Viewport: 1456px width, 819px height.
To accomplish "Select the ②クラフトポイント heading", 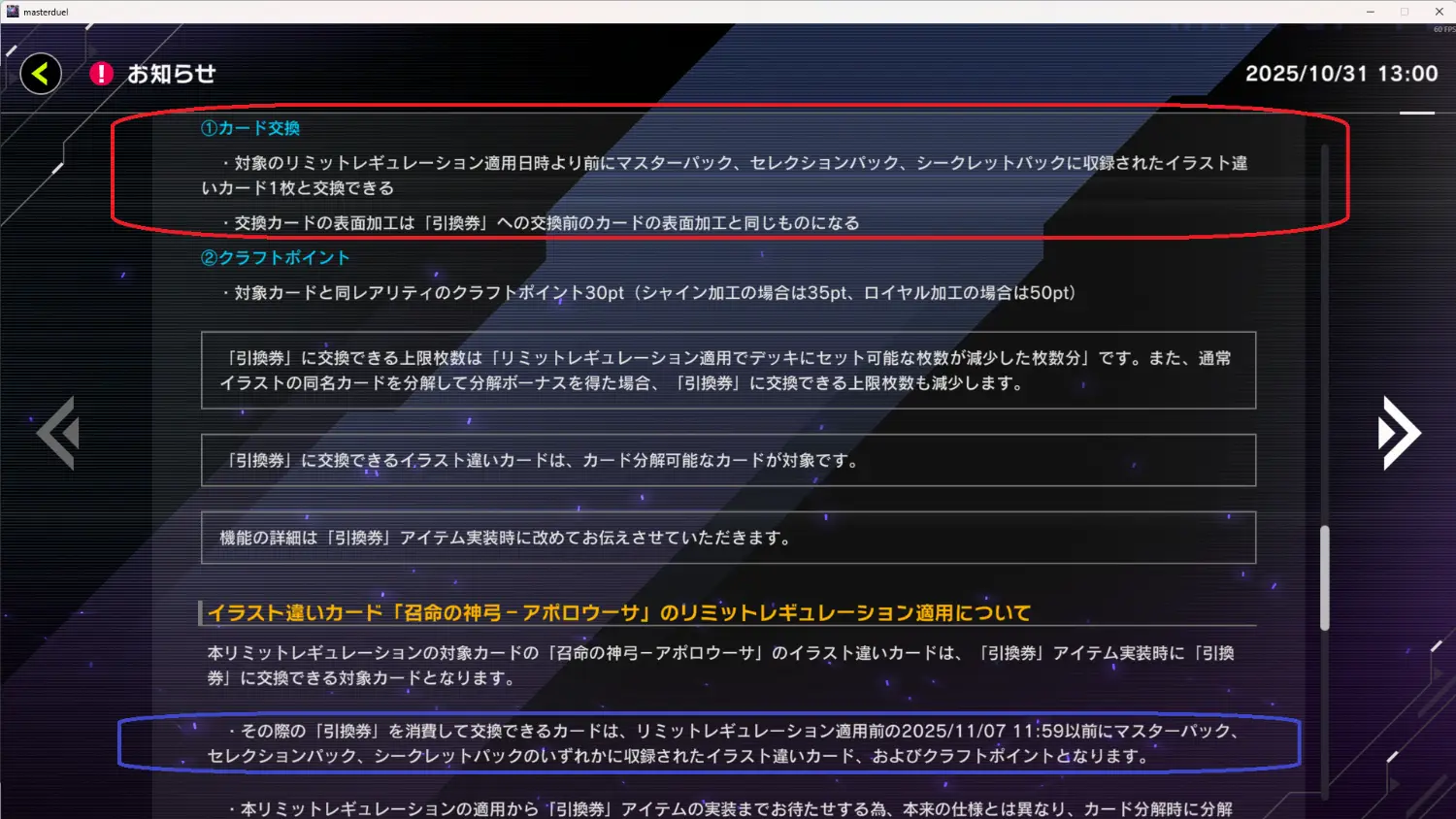I will pyautogui.click(x=275, y=258).
